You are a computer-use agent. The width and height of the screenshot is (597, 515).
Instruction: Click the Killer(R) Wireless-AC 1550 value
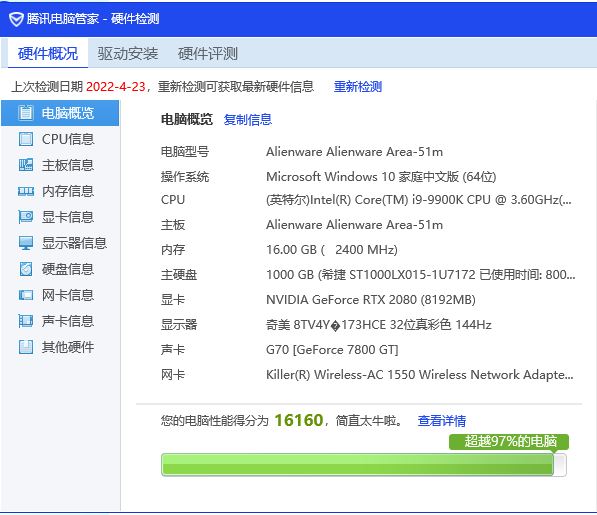point(419,375)
